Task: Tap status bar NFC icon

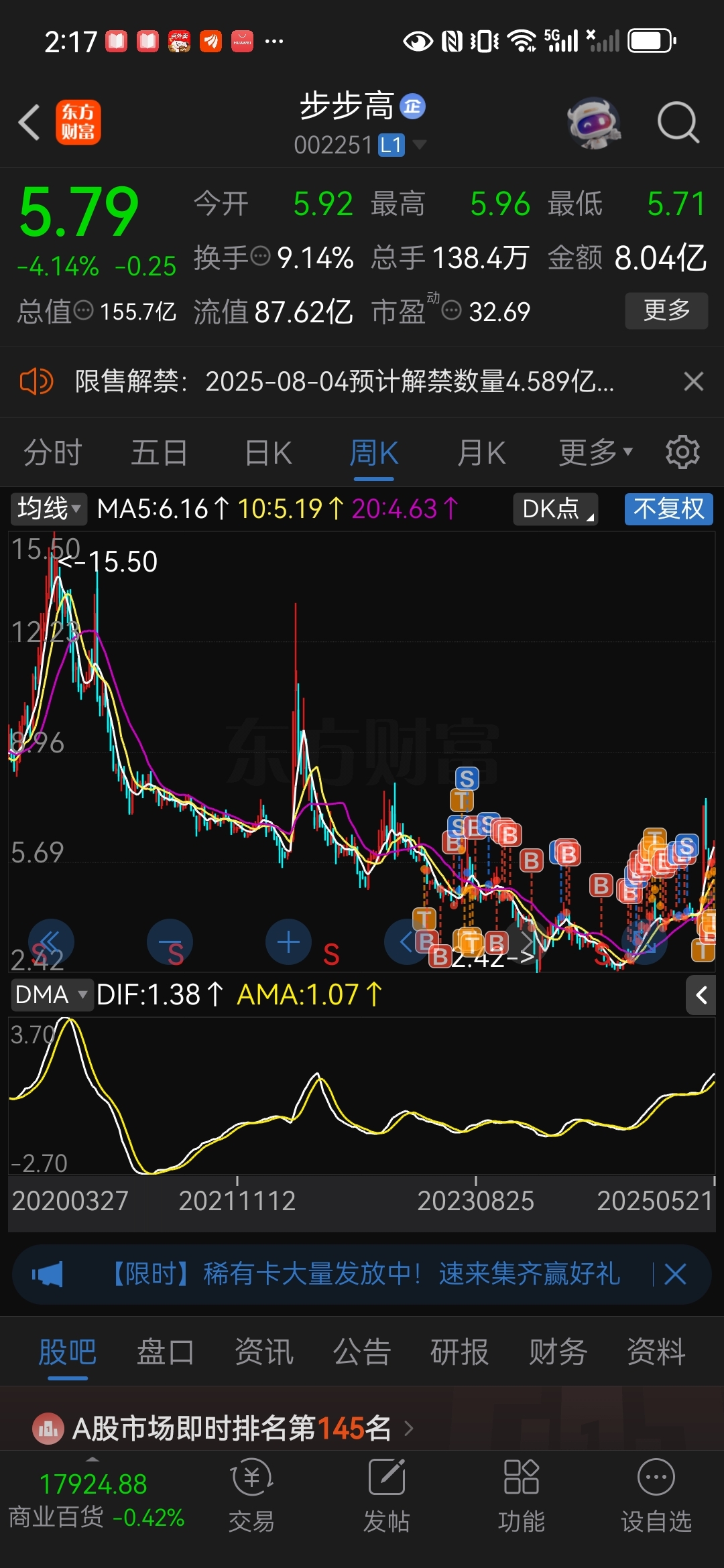Action: [x=452, y=41]
